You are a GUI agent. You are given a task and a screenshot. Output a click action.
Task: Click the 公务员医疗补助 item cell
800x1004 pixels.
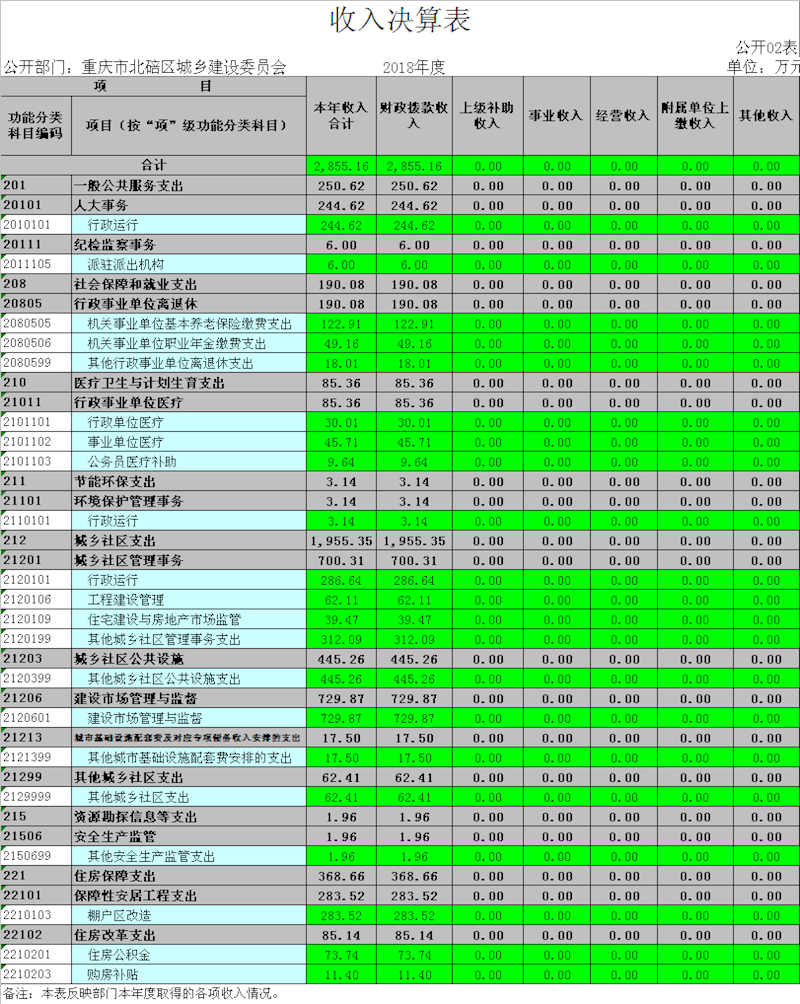[x=132, y=462]
